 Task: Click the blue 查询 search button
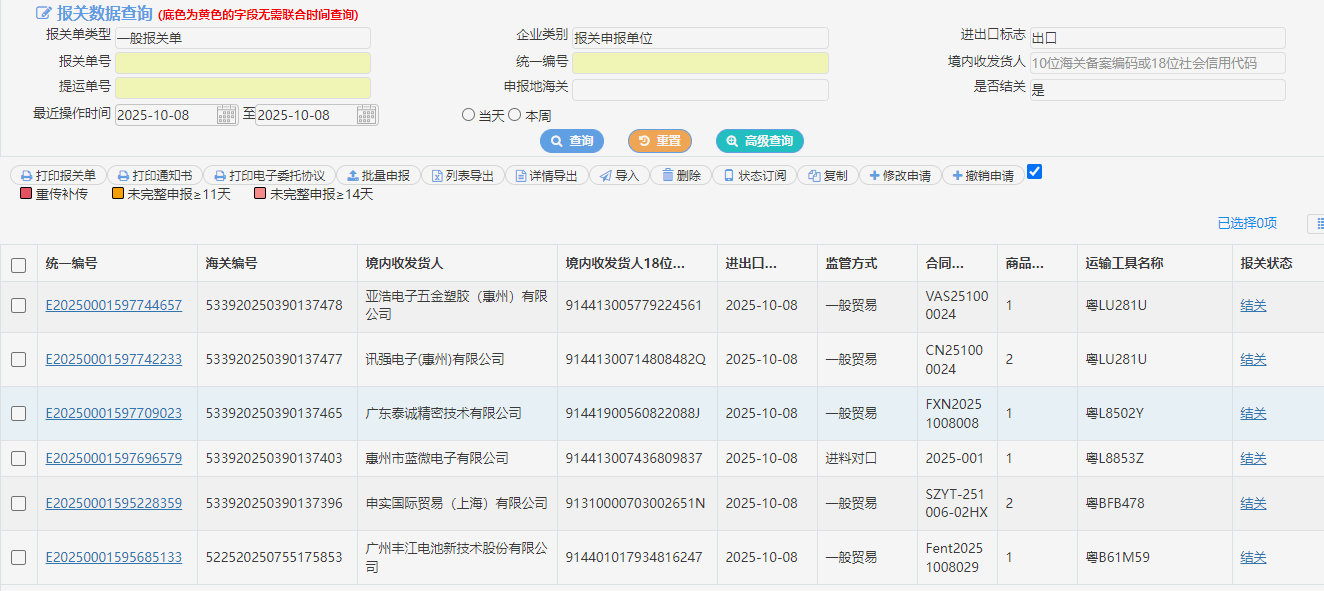[x=572, y=141]
